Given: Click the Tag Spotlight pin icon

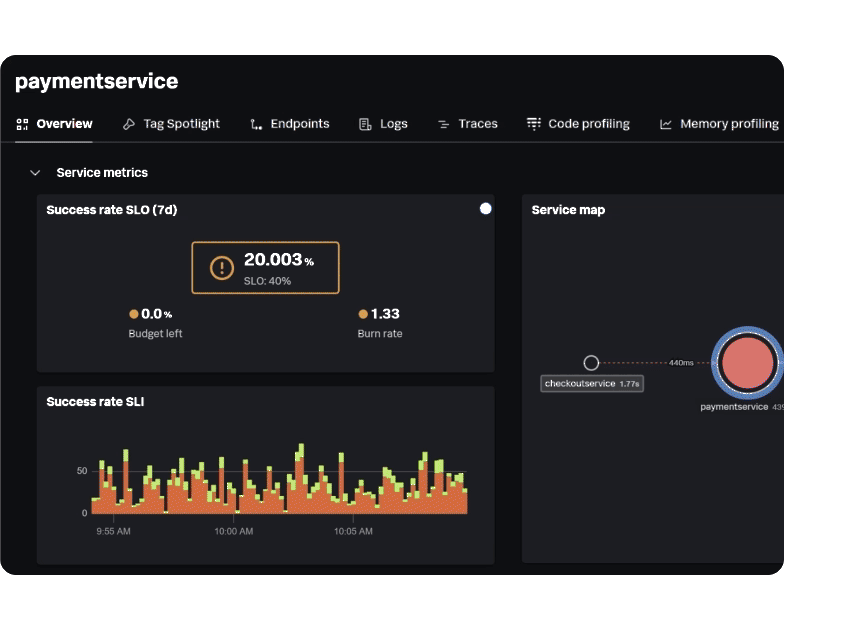Looking at the screenshot, I should pyautogui.click(x=129, y=124).
